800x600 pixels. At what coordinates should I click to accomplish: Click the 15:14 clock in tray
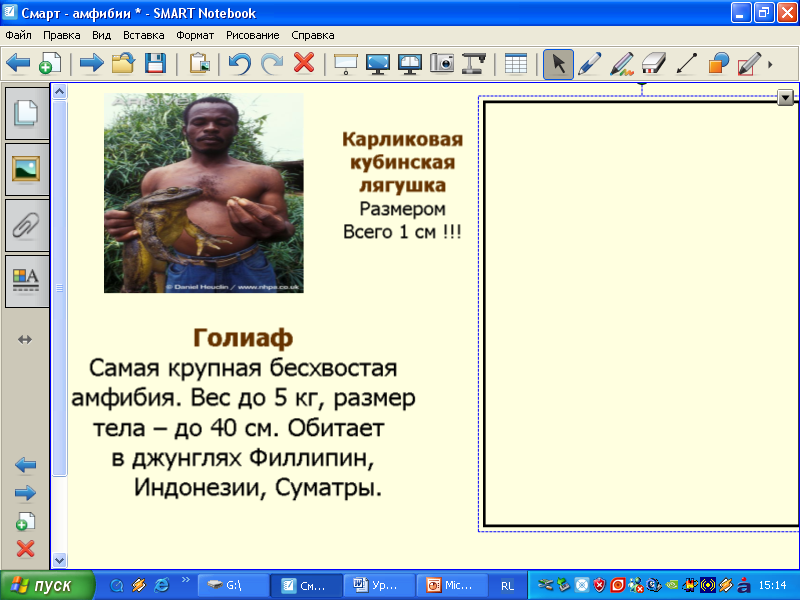[x=772, y=585]
